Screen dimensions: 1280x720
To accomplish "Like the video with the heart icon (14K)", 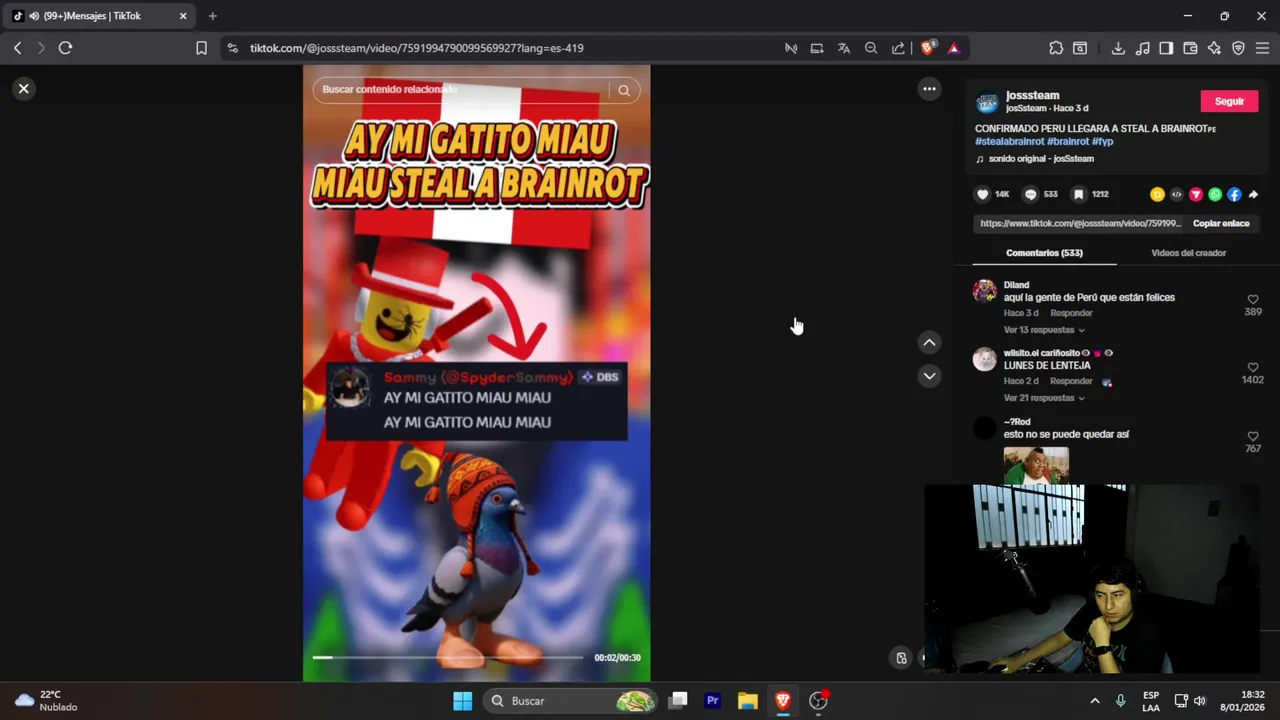I will 982,195.
